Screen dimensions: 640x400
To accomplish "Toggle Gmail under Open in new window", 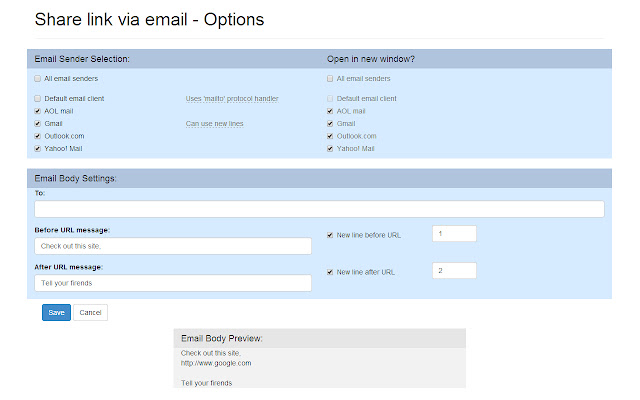I will click(x=331, y=124).
